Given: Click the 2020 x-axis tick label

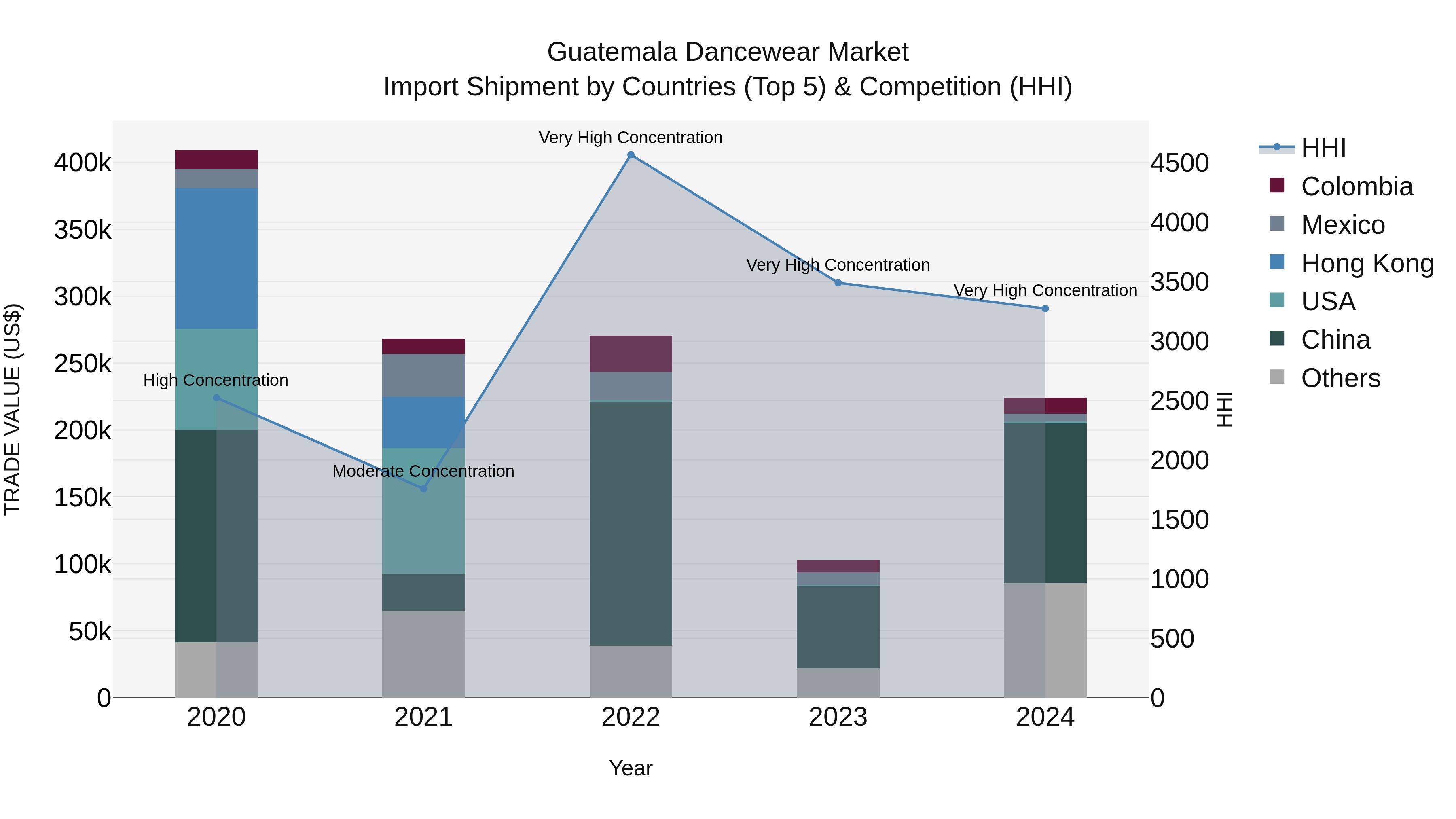Looking at the screenshot, I should tap(216, 717).
